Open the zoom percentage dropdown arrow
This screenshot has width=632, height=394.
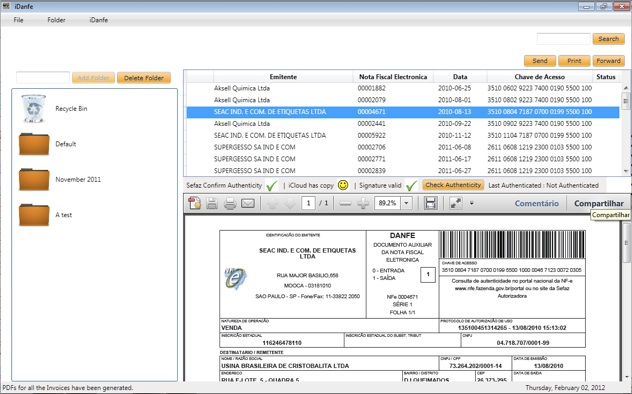[406, 203]
